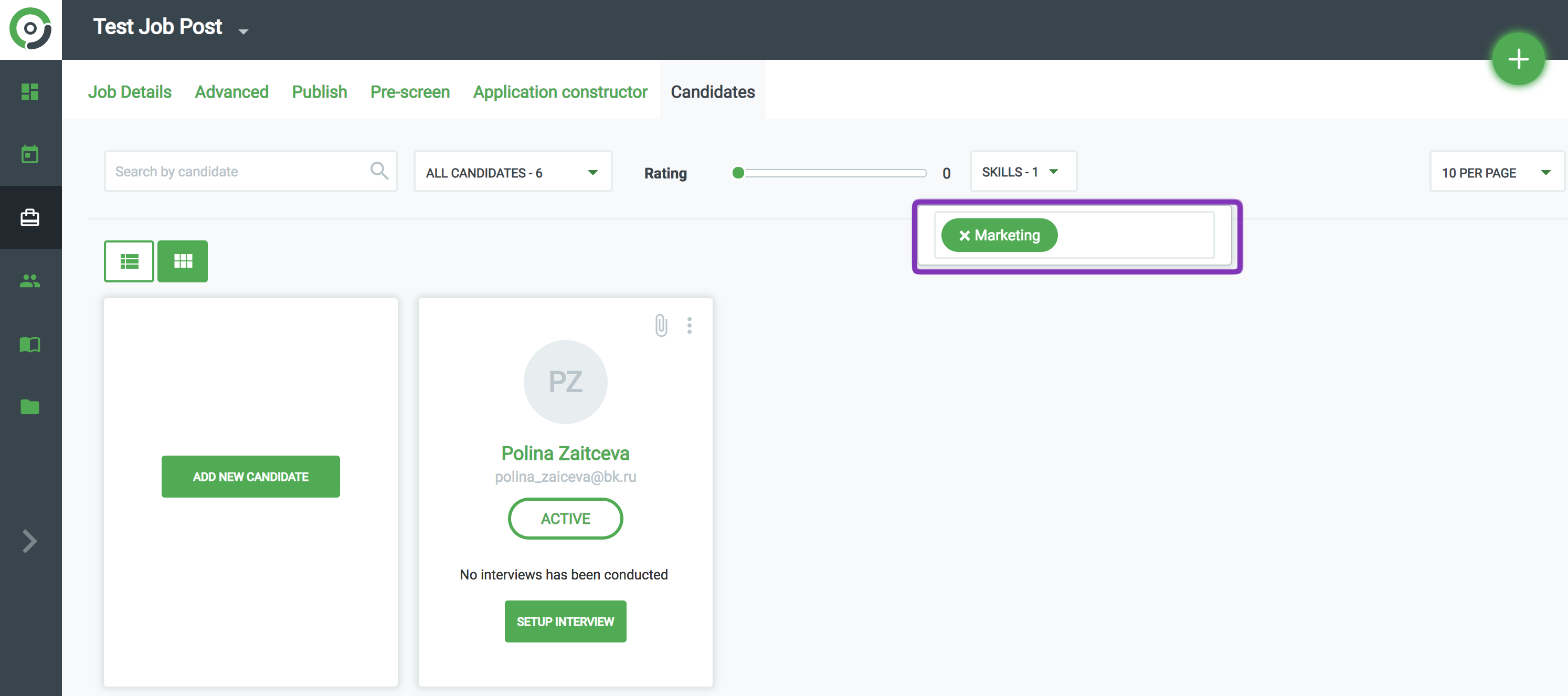Expand the sidebar with chevron arrow

point(30,541)
